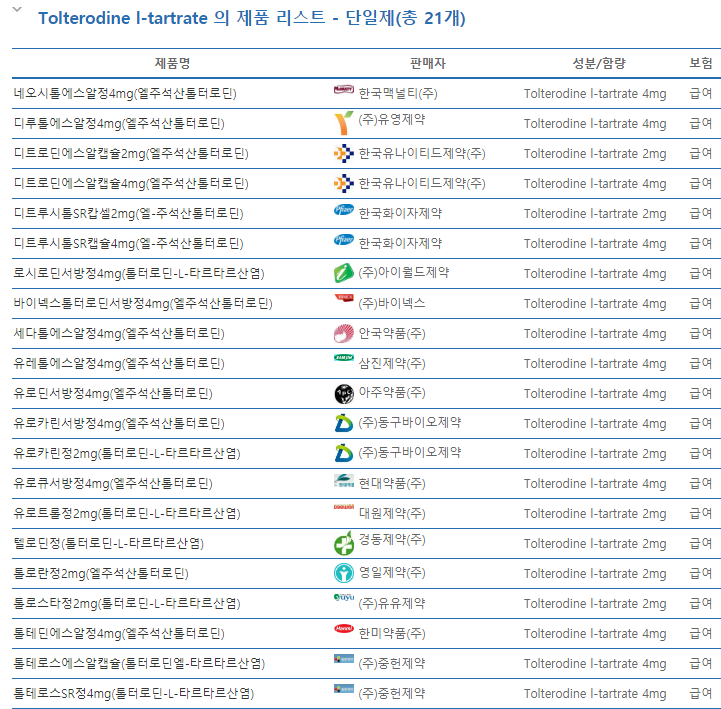Select seller name 삼진제약(주)
The height and width of the screenshot is (709, 721).
pos(392,364)
